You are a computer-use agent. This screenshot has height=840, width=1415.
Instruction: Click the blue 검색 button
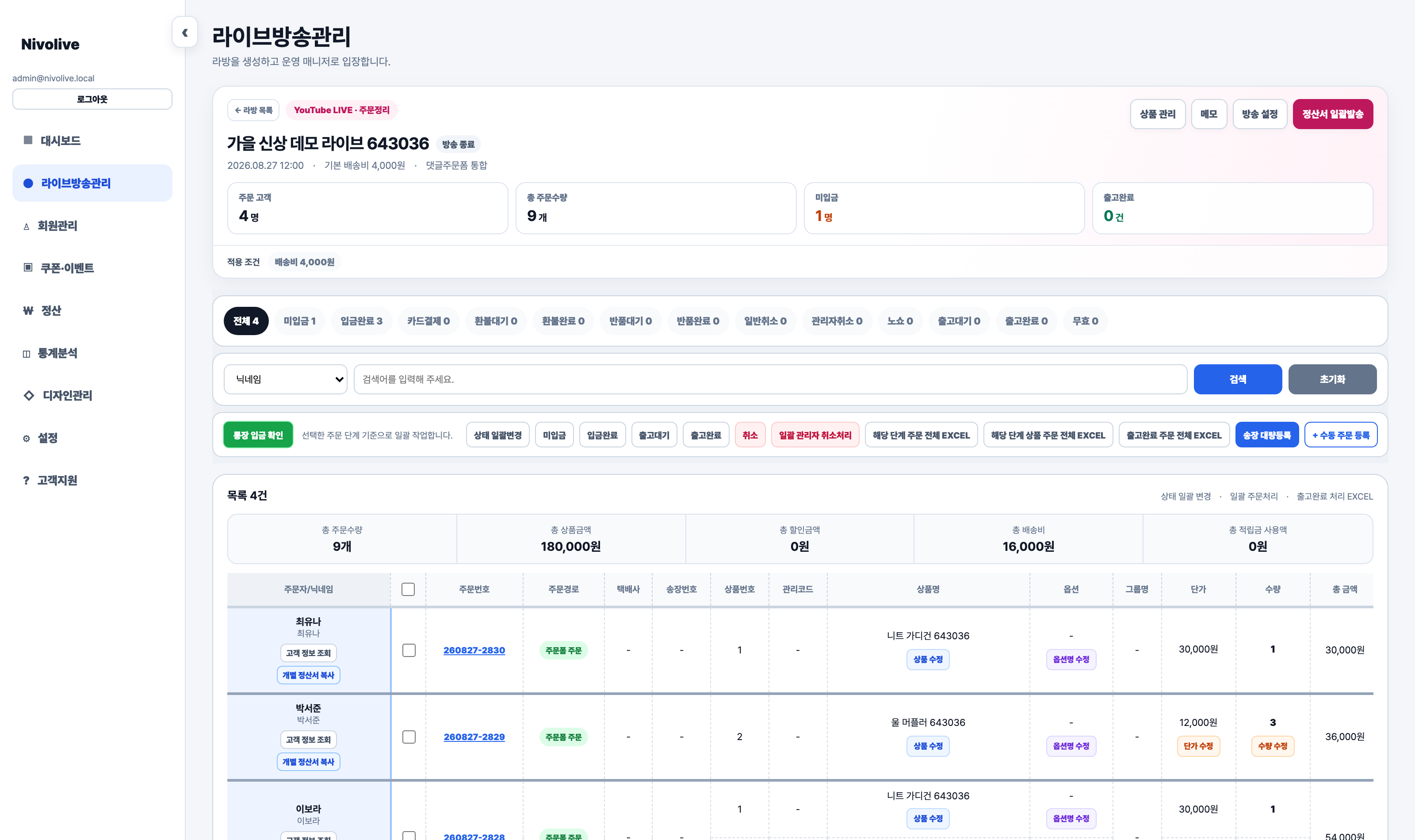click(1237, 379)
